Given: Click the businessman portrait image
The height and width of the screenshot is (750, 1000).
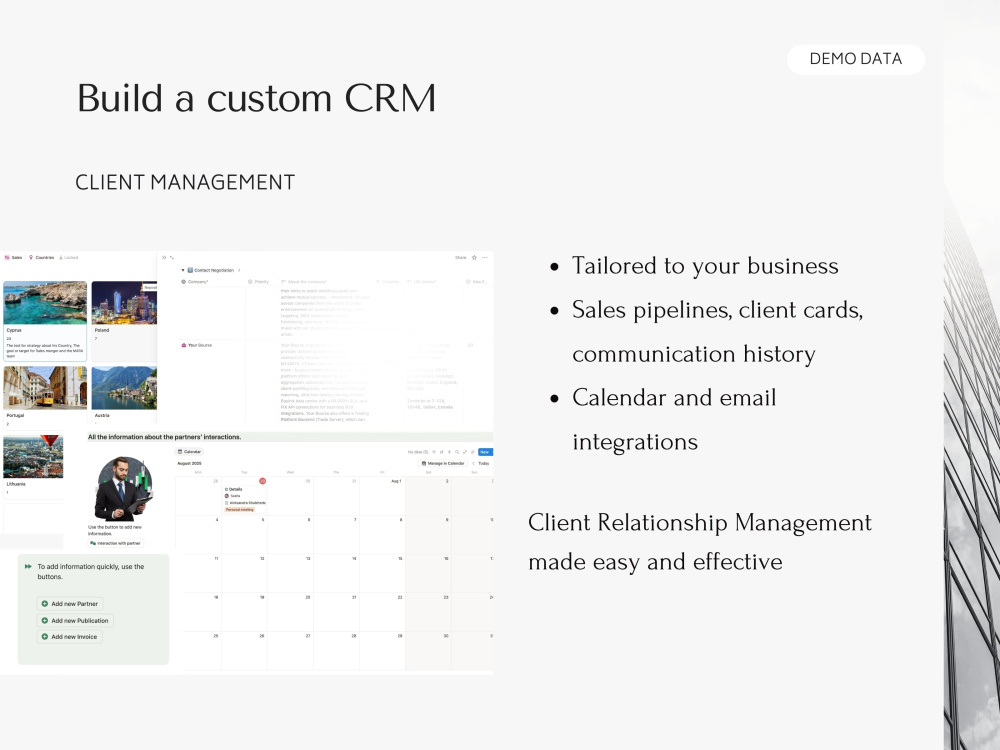Looking at the screenshot, I should pos(124,489).
